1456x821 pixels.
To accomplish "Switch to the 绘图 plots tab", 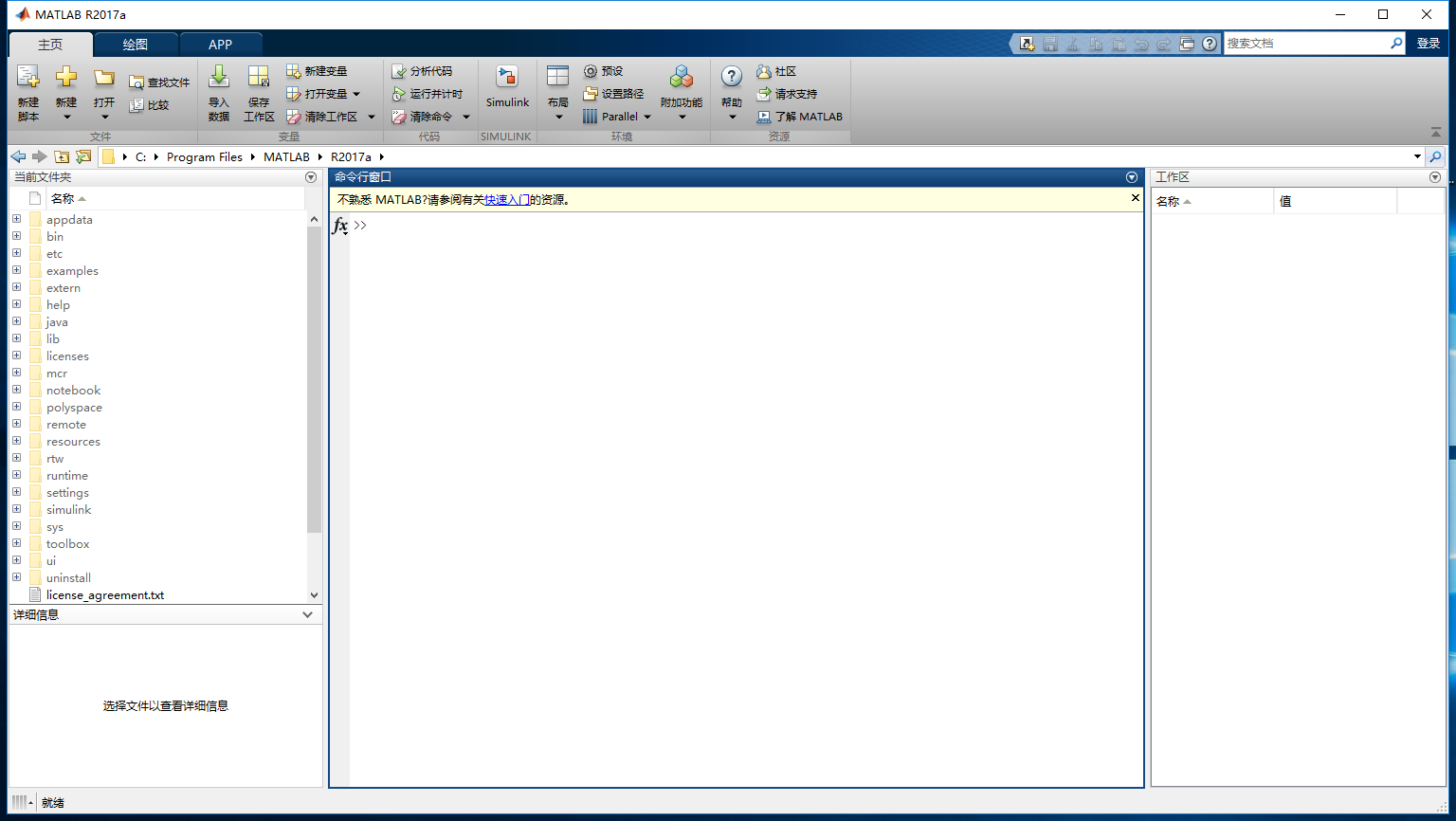I will click(136, 45).
